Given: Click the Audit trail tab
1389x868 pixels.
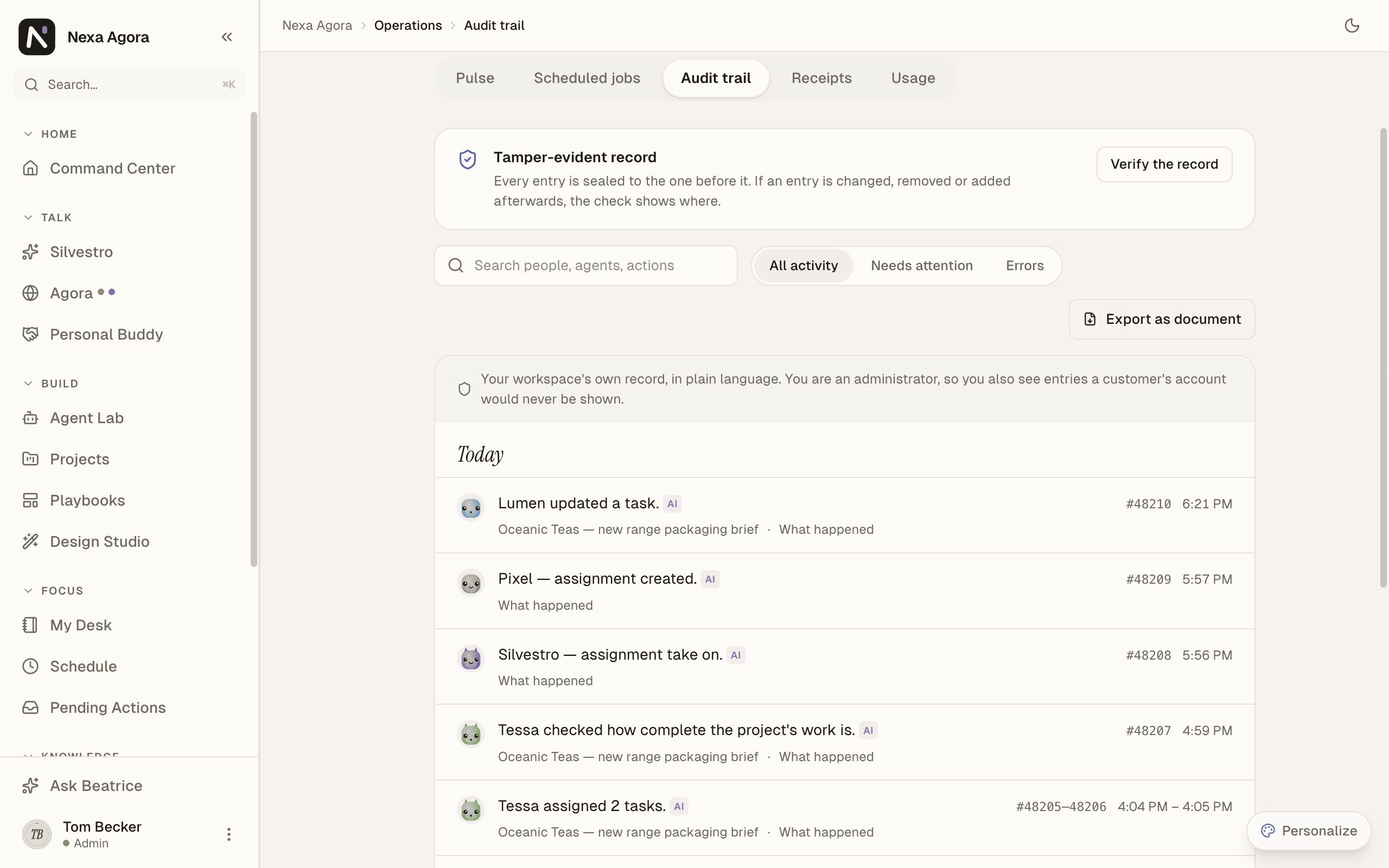Looking at the screenshot, I should click(x=716, y=78).
